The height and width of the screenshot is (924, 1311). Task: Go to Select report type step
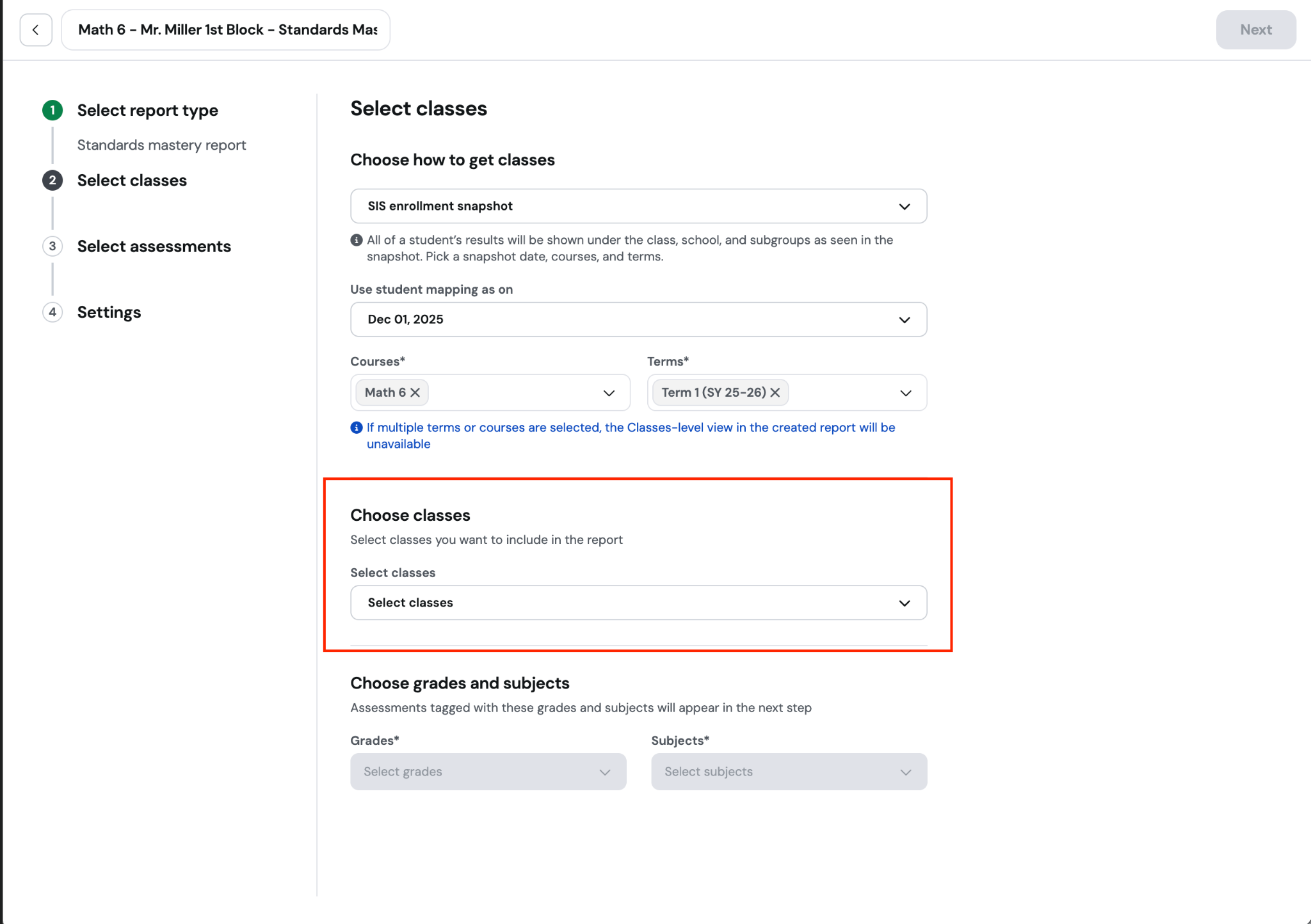tap(148, 110)
